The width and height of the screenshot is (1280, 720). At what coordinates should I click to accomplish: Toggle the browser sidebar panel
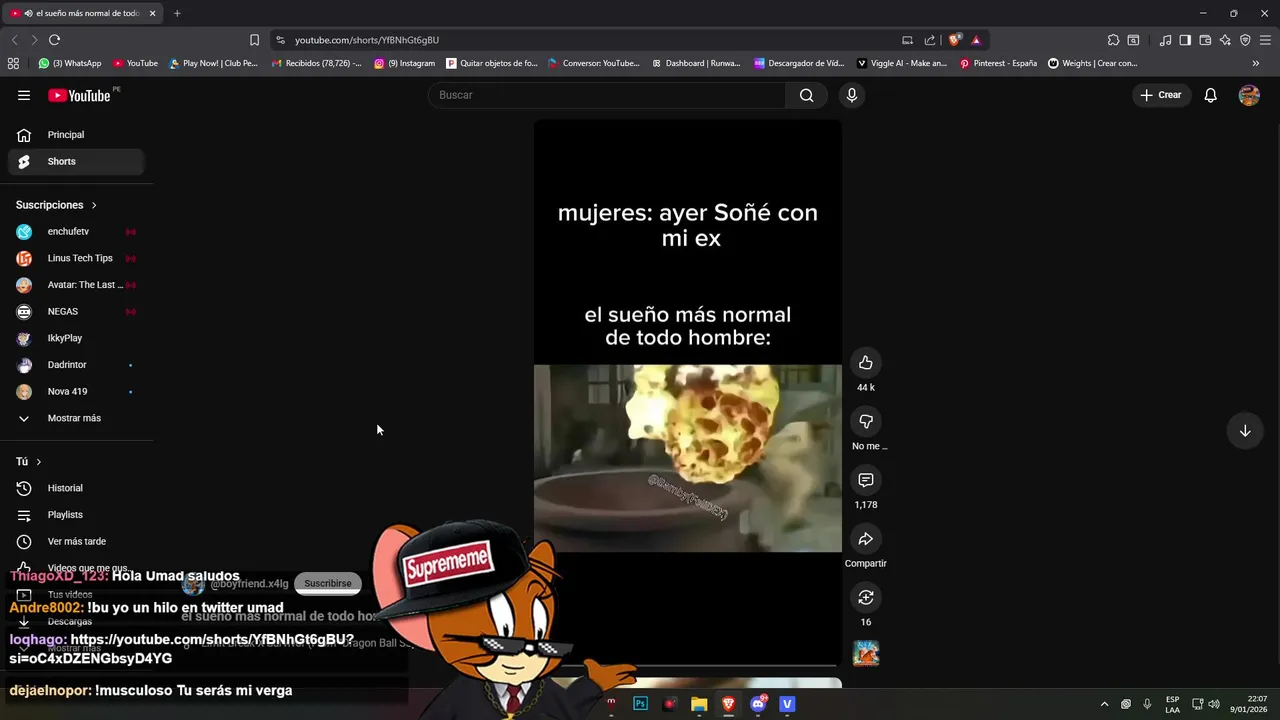1185,40
